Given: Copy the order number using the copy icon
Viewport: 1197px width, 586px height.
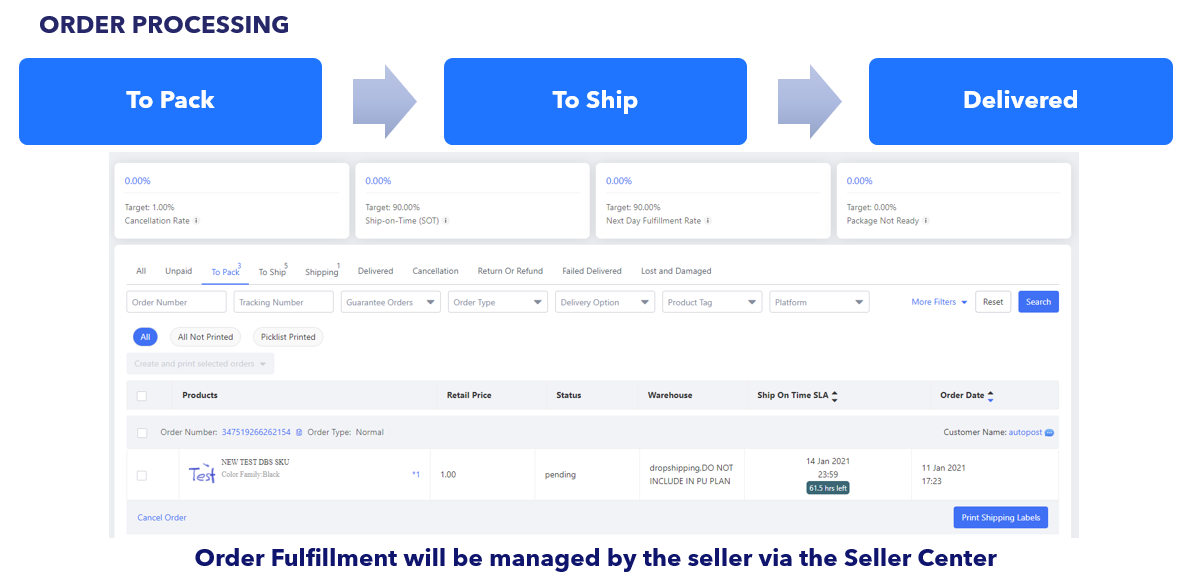Looking at the screenshot, I should pyautogui.click(x=299, y=433).
